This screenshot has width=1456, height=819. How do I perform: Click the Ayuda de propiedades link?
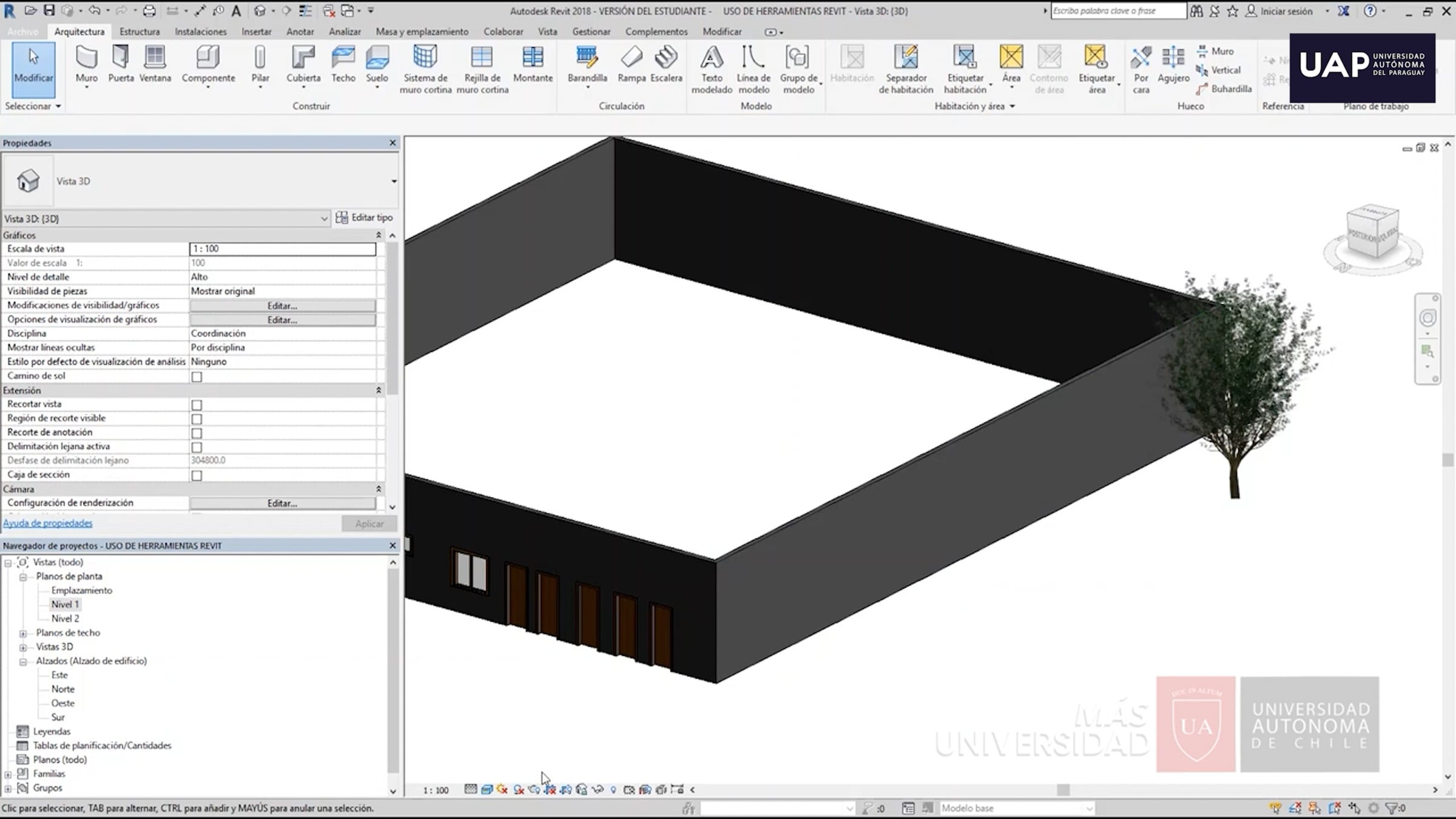pyautogui.click(x=48, y=523)
